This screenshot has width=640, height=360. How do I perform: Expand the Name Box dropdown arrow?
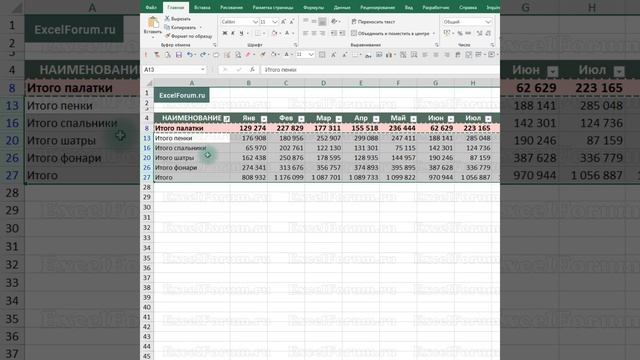(203, 70)
